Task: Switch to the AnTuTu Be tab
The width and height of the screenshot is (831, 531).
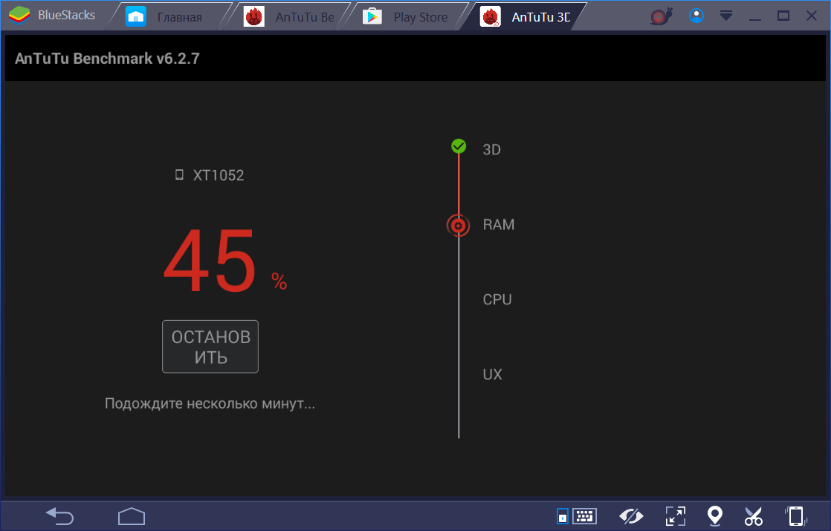Action: pos(289,17)
